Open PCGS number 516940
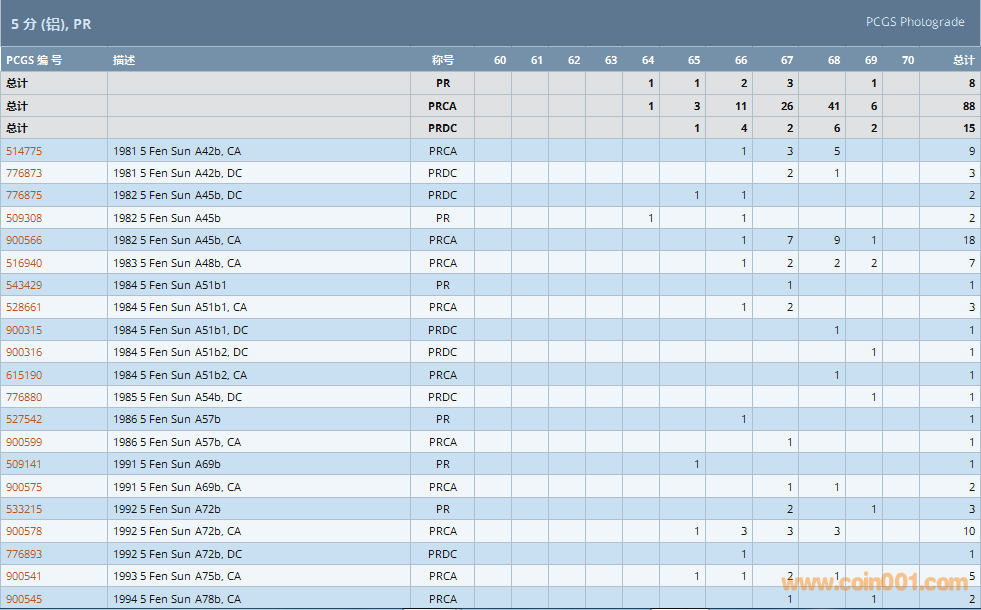 click(24, 263)
